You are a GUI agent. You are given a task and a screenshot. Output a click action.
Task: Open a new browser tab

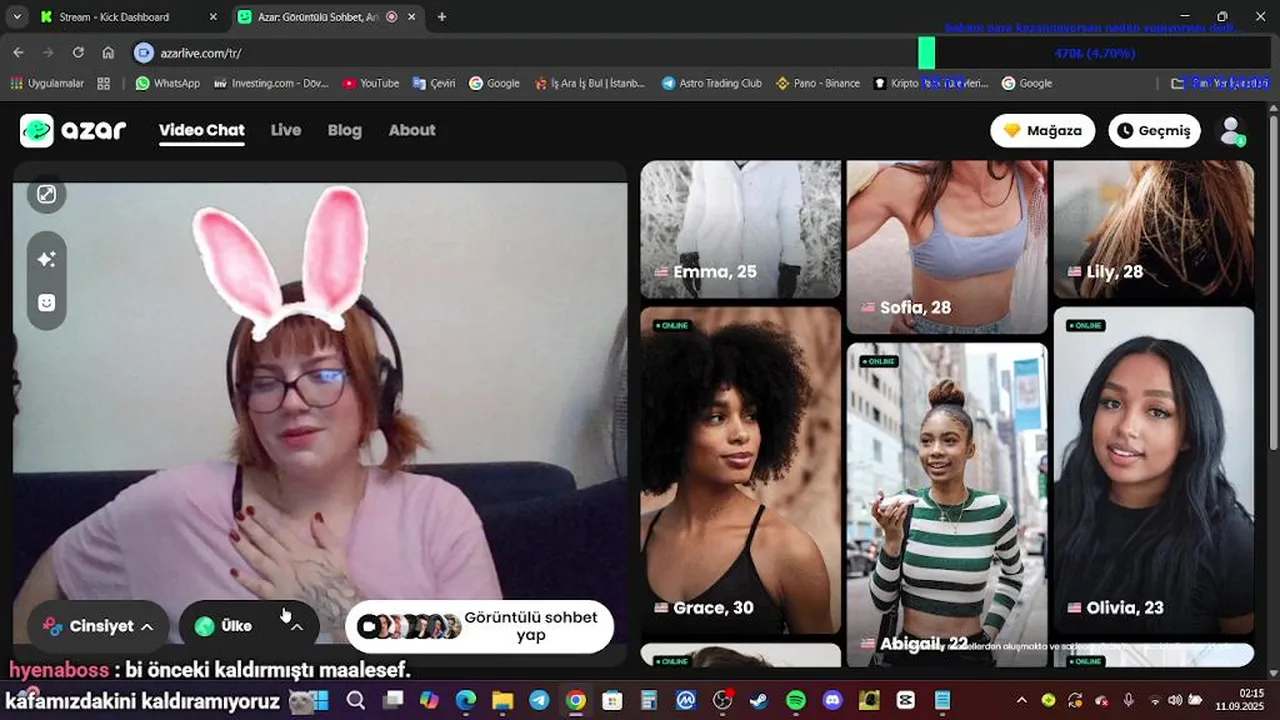point(442,17)
